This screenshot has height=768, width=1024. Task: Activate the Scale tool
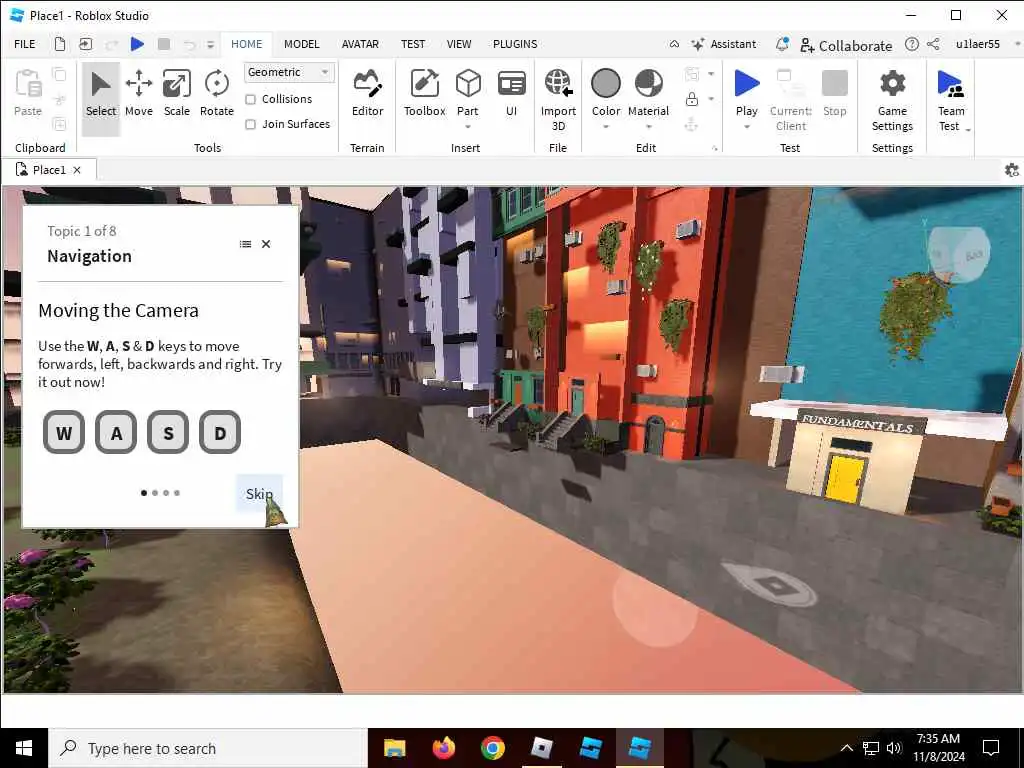click(x=176, y=95)
